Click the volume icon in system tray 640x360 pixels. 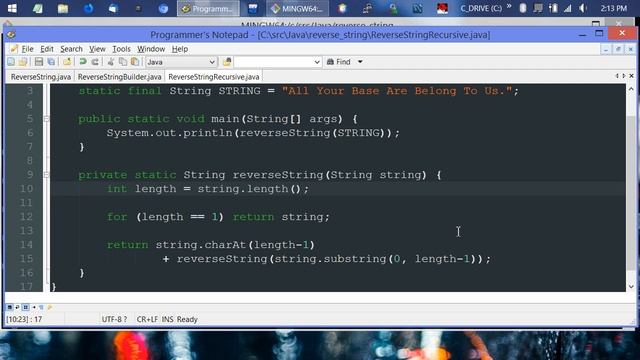[583, 8]
